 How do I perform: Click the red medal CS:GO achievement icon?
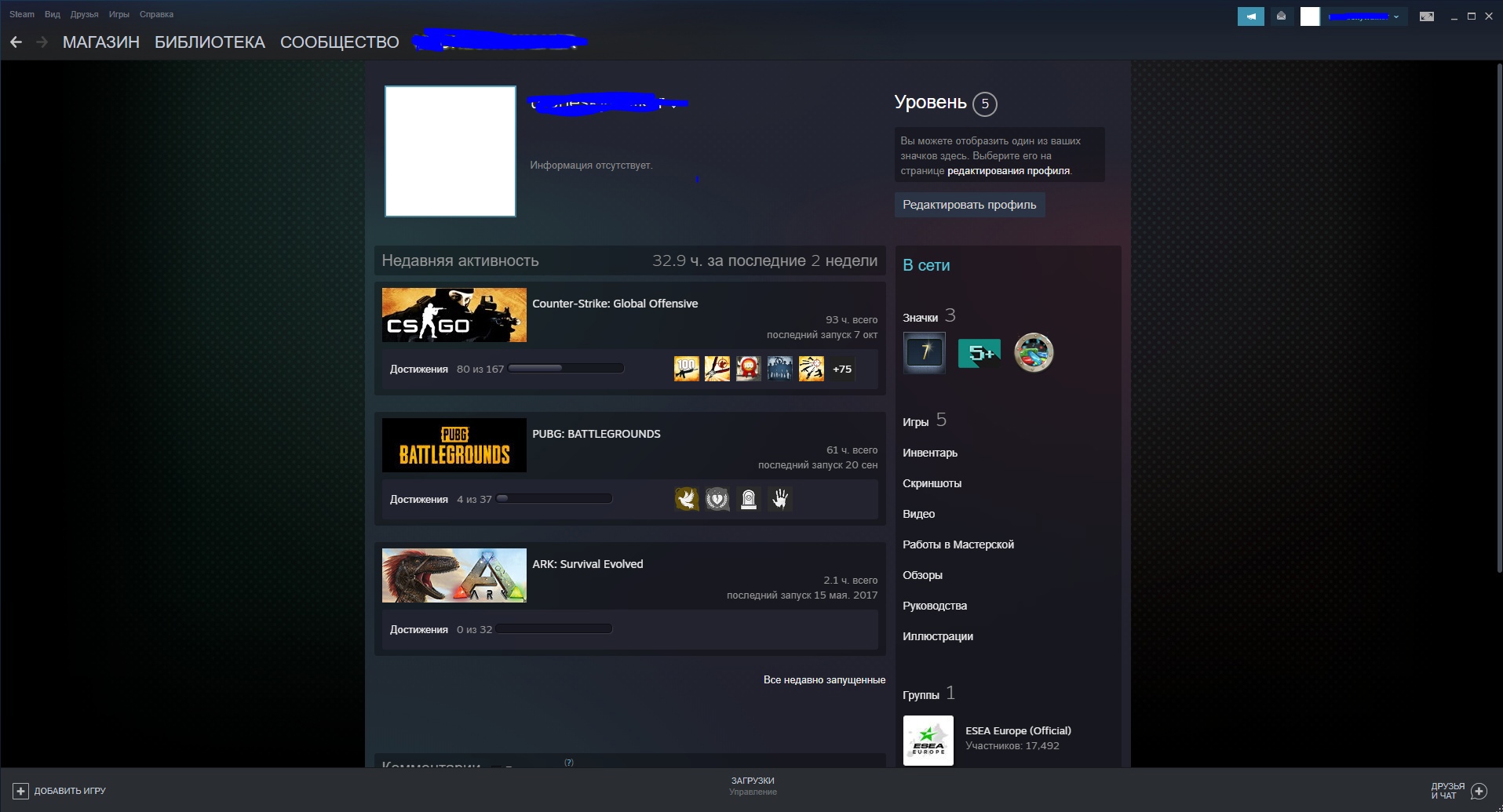pyautogui.click(x=749, y=369)
